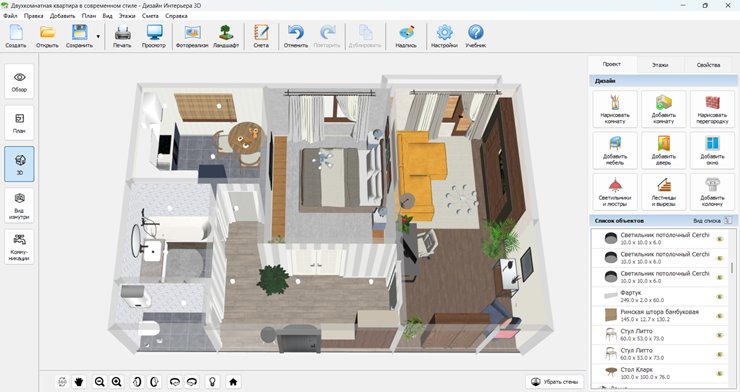Screen dimensions: 740x392
Task: Switch to the Обзор view mode
Action: tap(19, 82)
